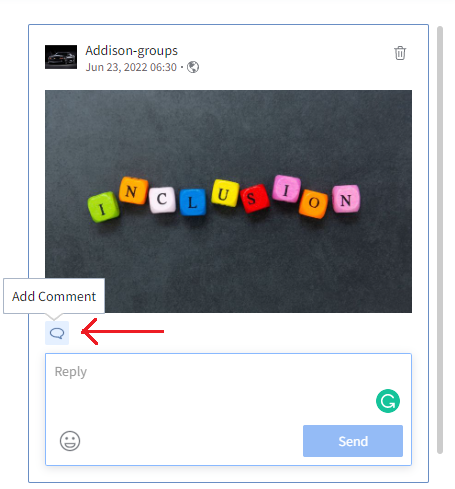
Task: Click the green Grammarly icon
Action: tap(388, 401)
